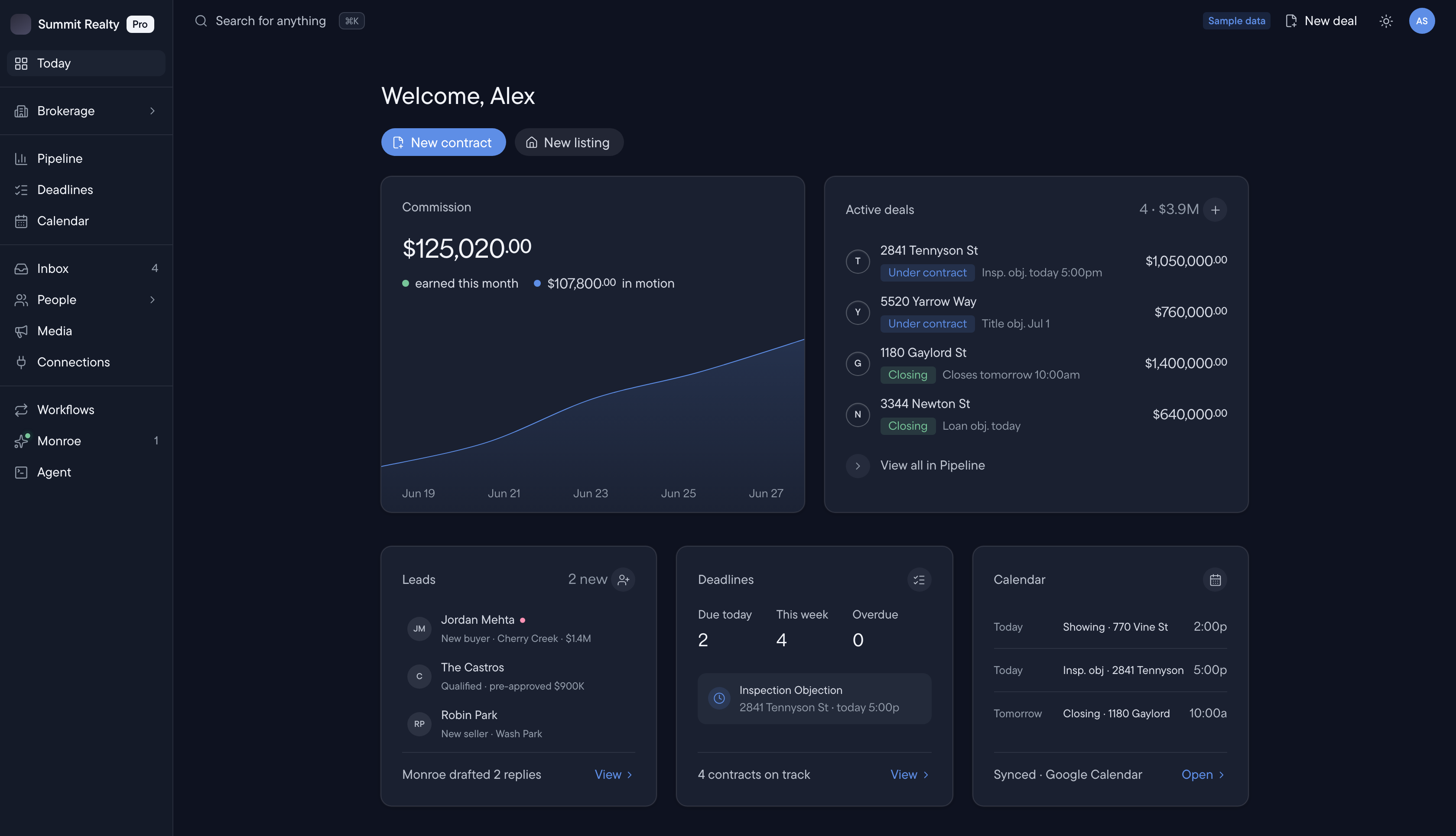Screen dimensions: 1456x836
Task: Click the Pro plan badge
Action: coord(140,24)
